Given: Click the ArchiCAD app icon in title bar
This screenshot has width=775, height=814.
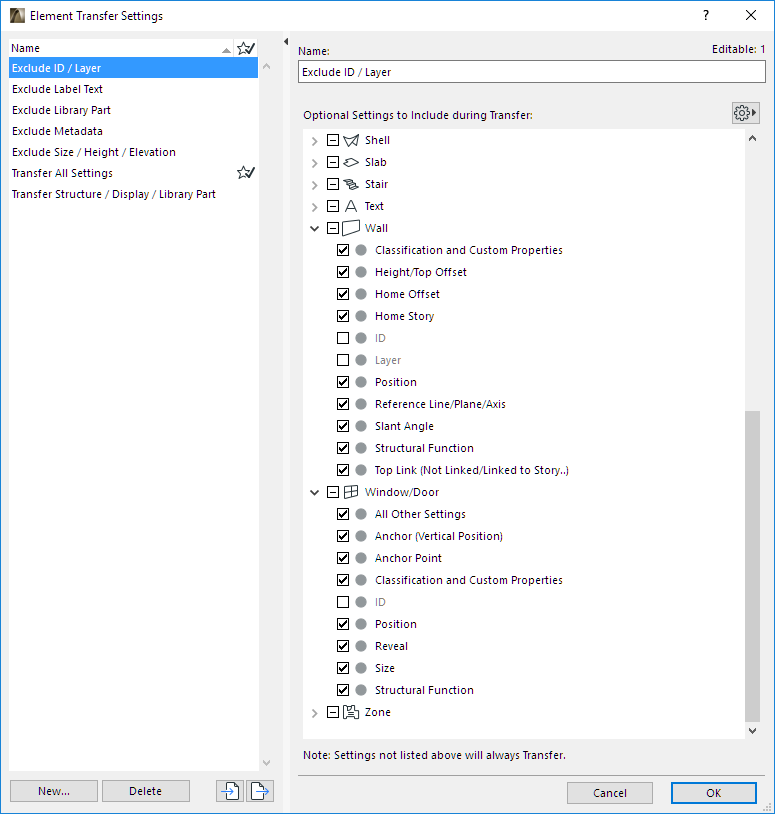Looking at the screenshot, I should click(x=17, y=16).
